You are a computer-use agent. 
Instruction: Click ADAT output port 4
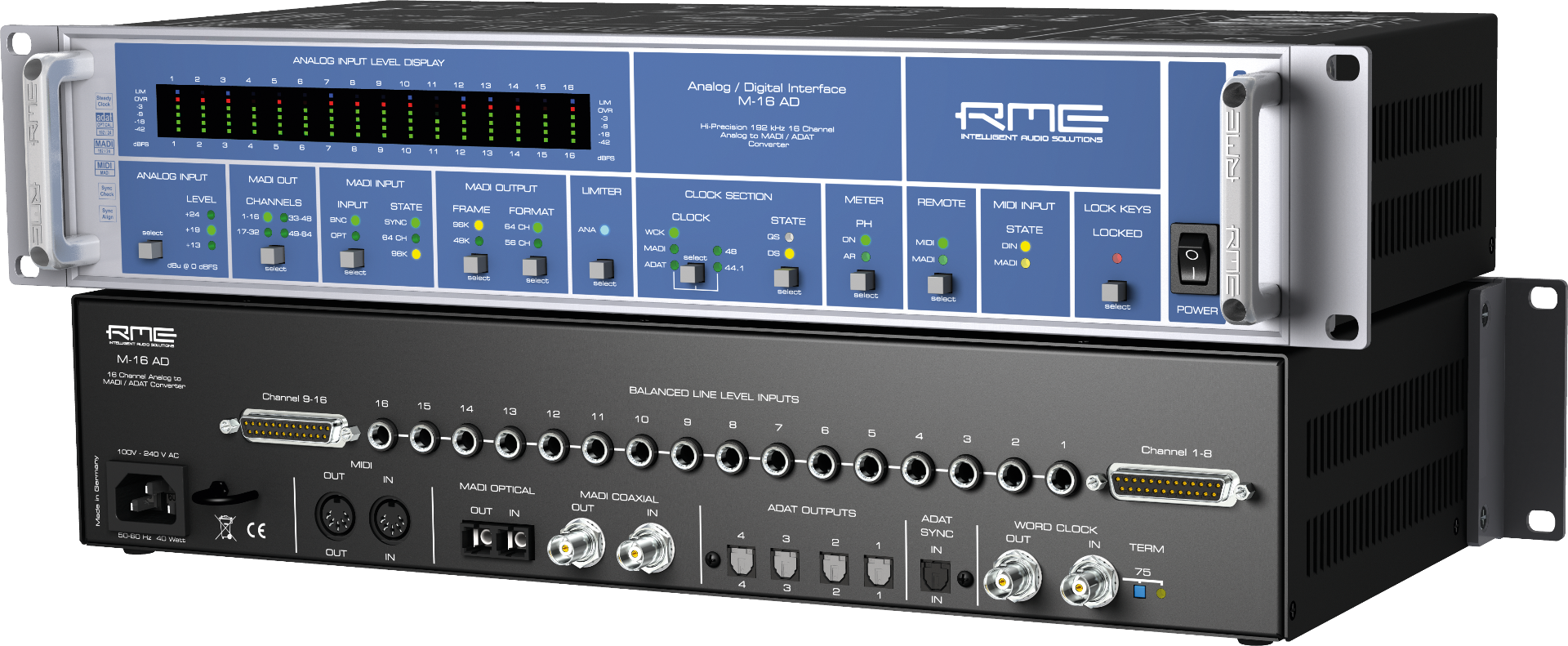pyautogui.click(x=741, y=560)
